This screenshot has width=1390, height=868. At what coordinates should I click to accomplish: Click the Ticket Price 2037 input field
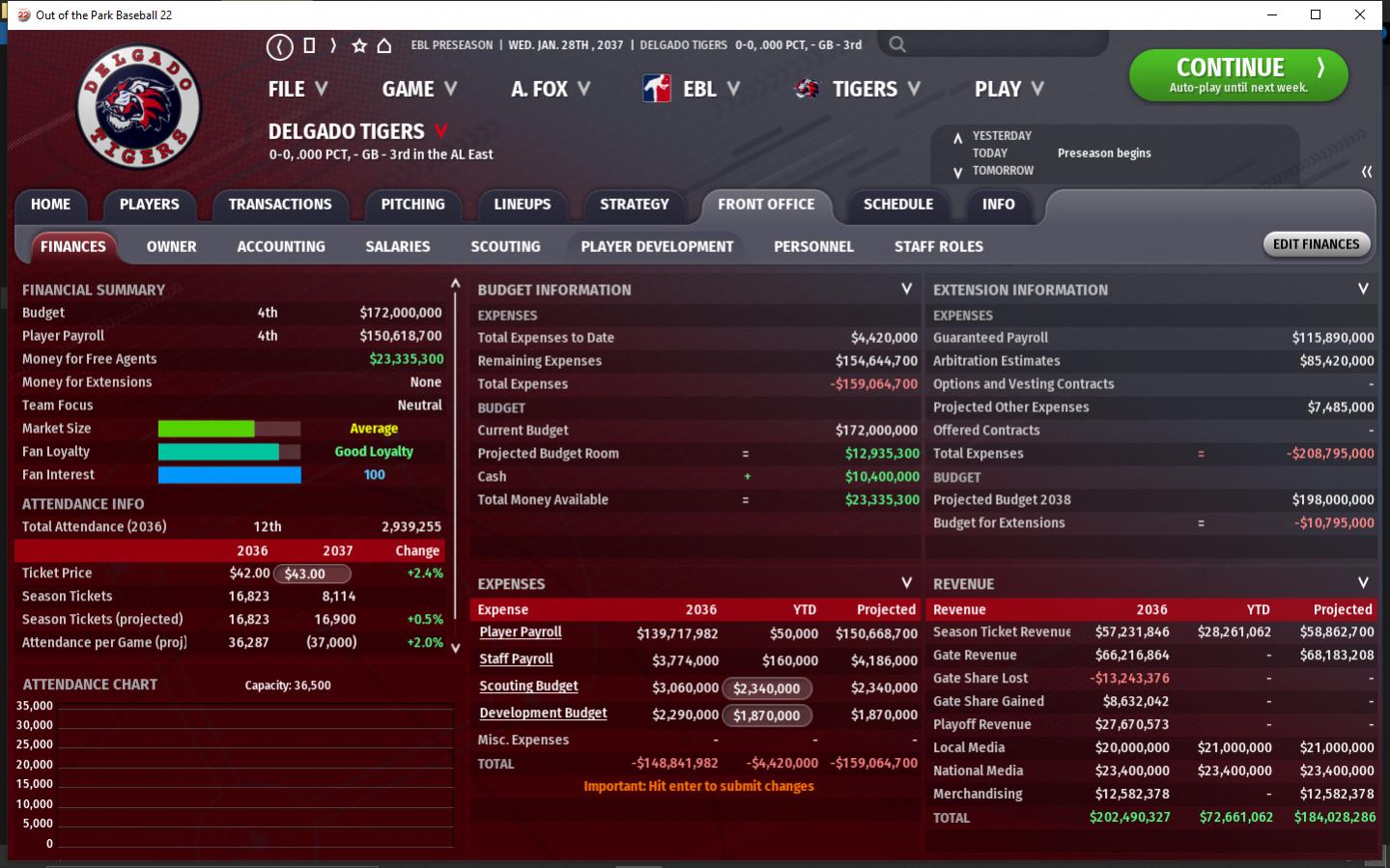[311, 574]
